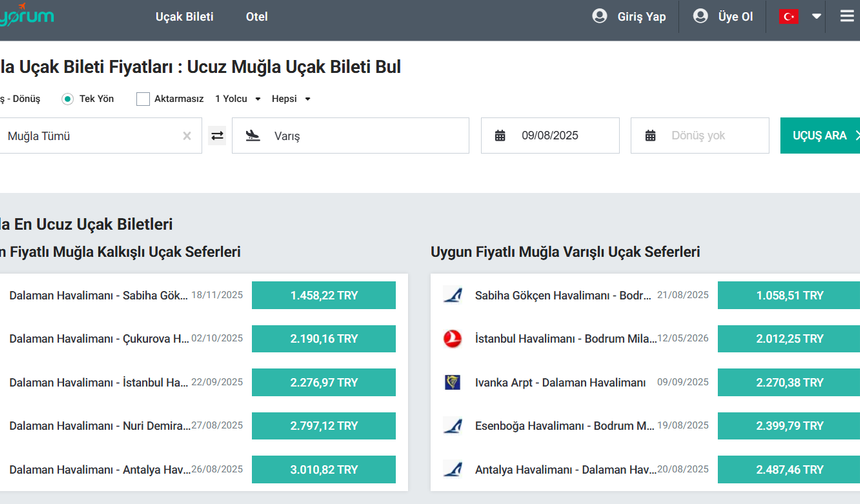Click Turkish Airlines logo on İstanbul Havalimanı row
The width and height of the screenshot is (860, 504).
(x=452, y=338)
